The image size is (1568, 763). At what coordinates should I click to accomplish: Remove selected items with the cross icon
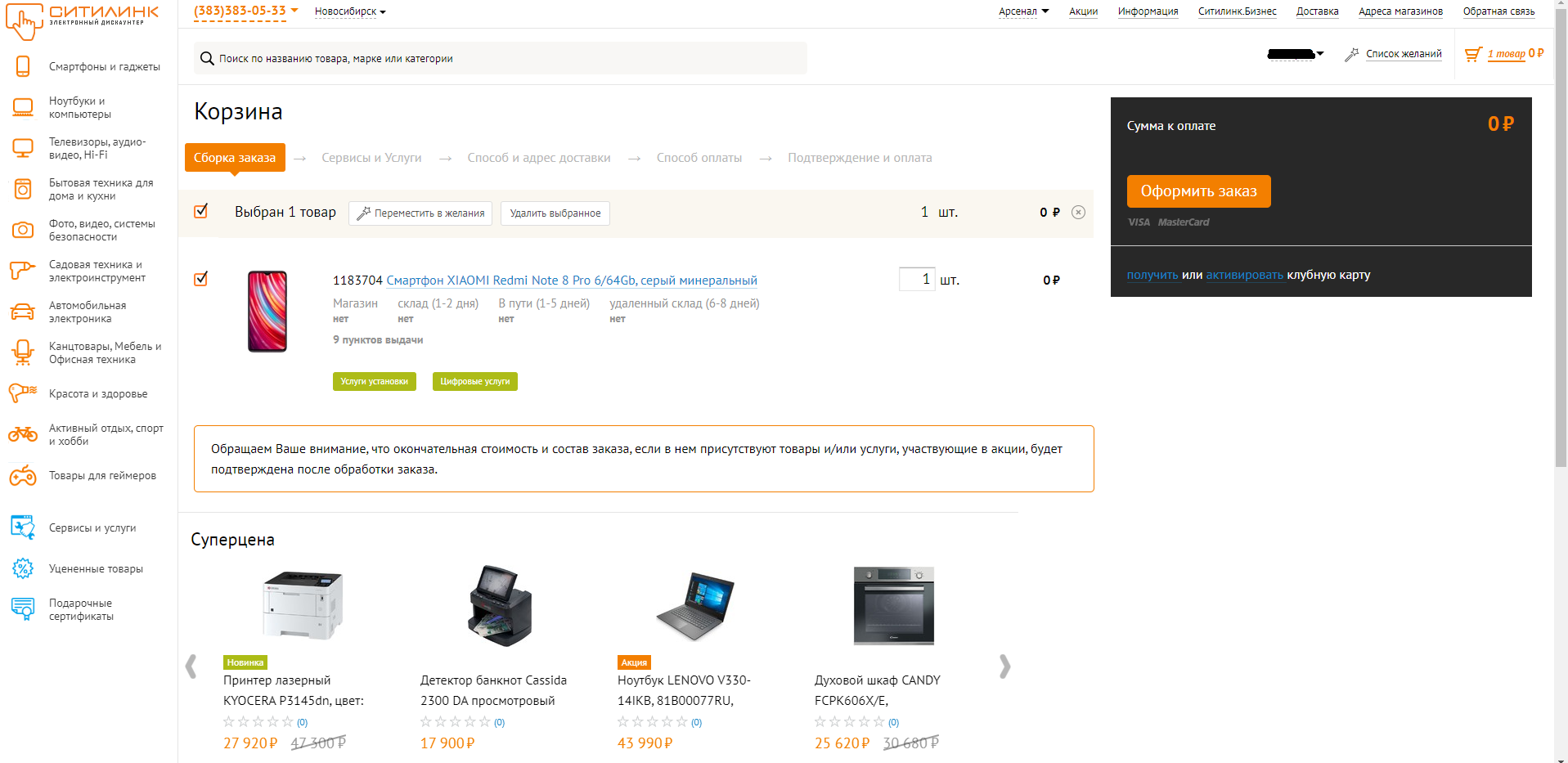point(1079,212)
